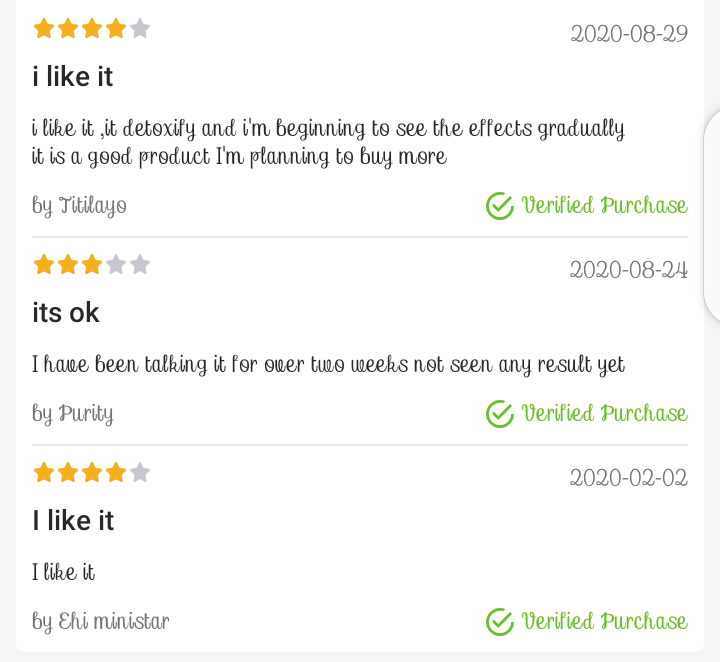Click the 'i like it' title by Titilayo
The height and width of the screenshot is (662, 720).
(x=73, y=76)
